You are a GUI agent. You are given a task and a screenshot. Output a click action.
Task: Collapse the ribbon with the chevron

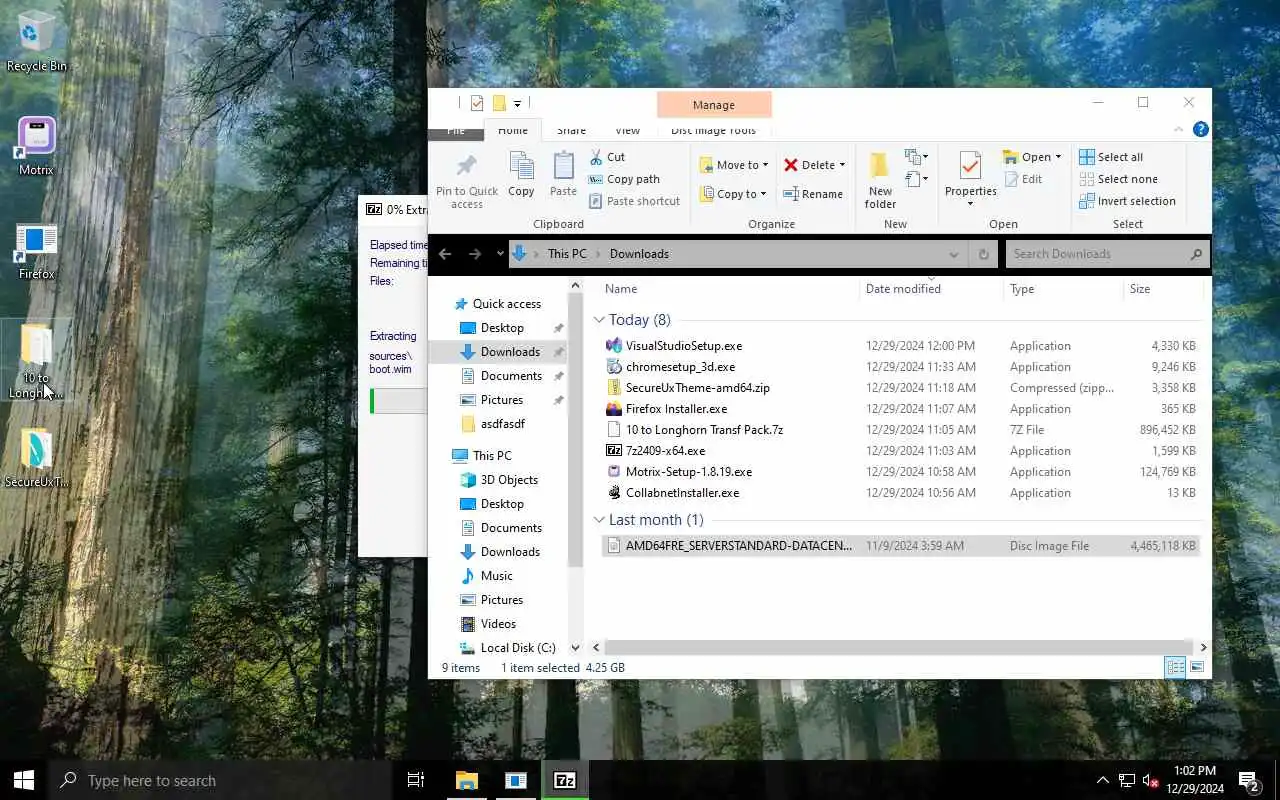click(x=1178, y=129)
